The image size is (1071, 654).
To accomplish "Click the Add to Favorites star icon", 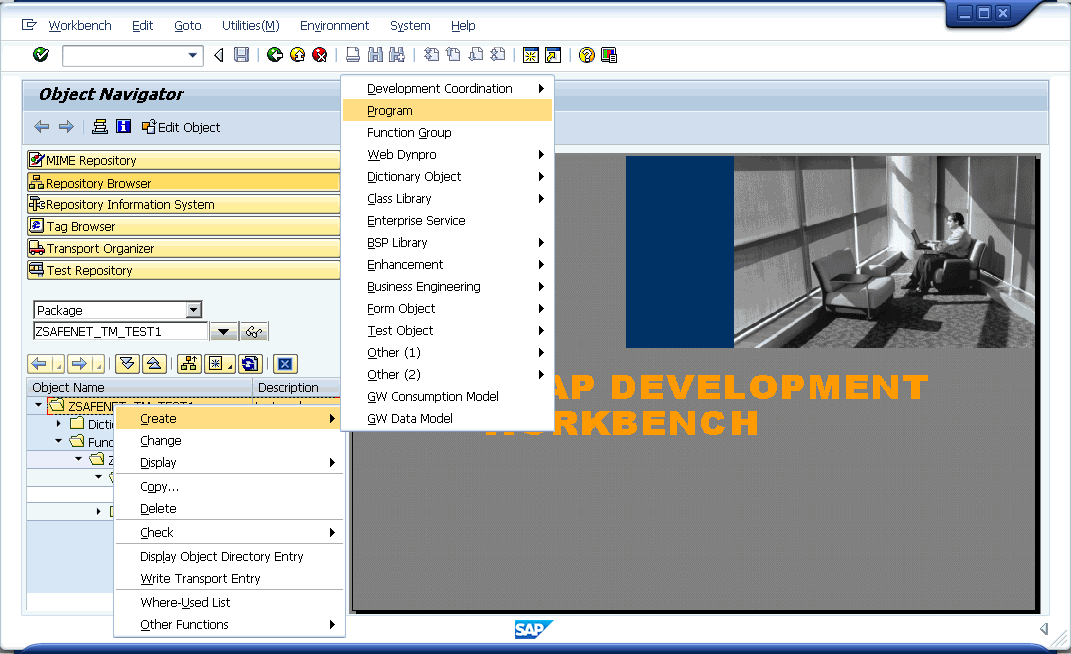I will [219, 364].
